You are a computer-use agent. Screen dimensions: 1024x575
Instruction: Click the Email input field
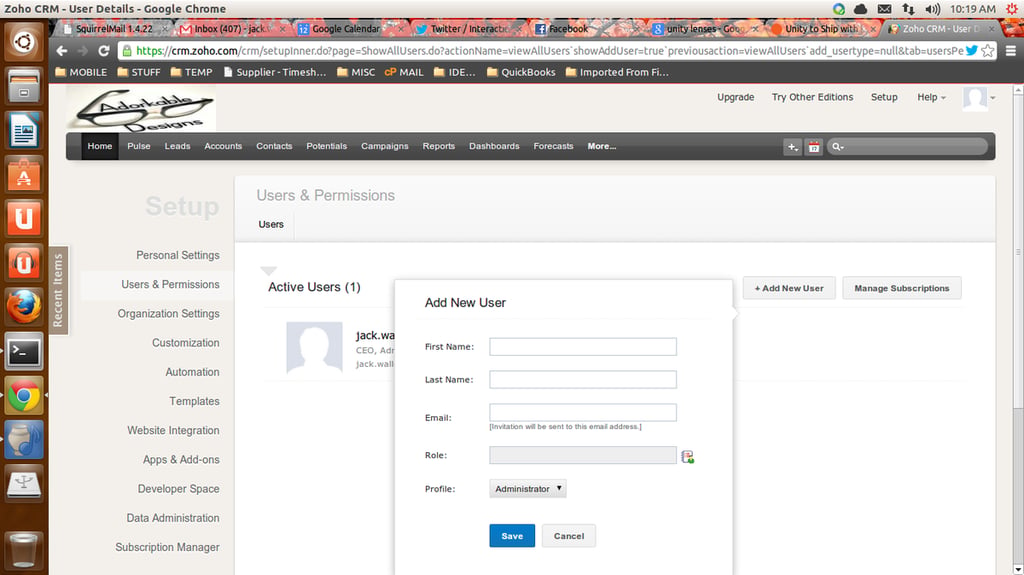tap(583, 412)
